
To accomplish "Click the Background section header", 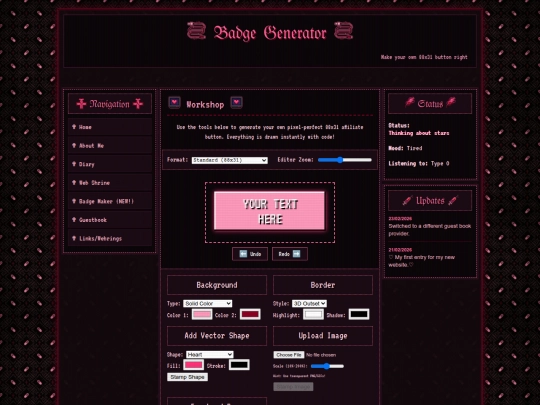I will tap(217, 285).
